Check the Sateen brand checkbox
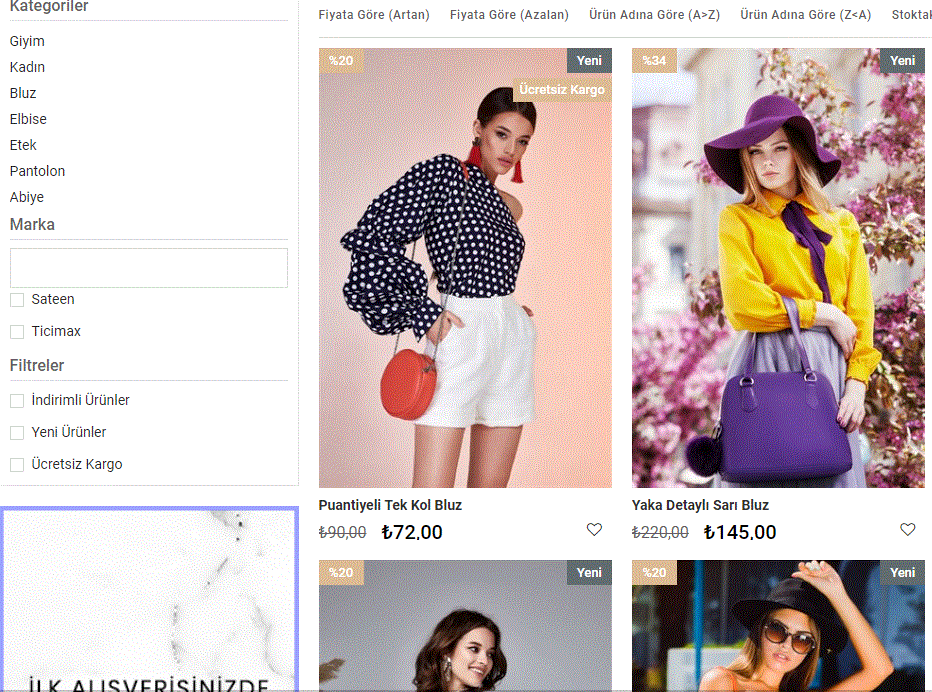Screen dimensions: 932x692 pyautogui.click(x=17, y=300)
